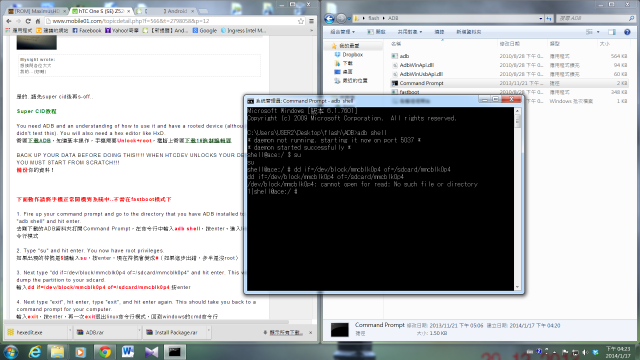Open the Install Package.rar download item
Screen dimensions: 640x360
coord(176,333)
